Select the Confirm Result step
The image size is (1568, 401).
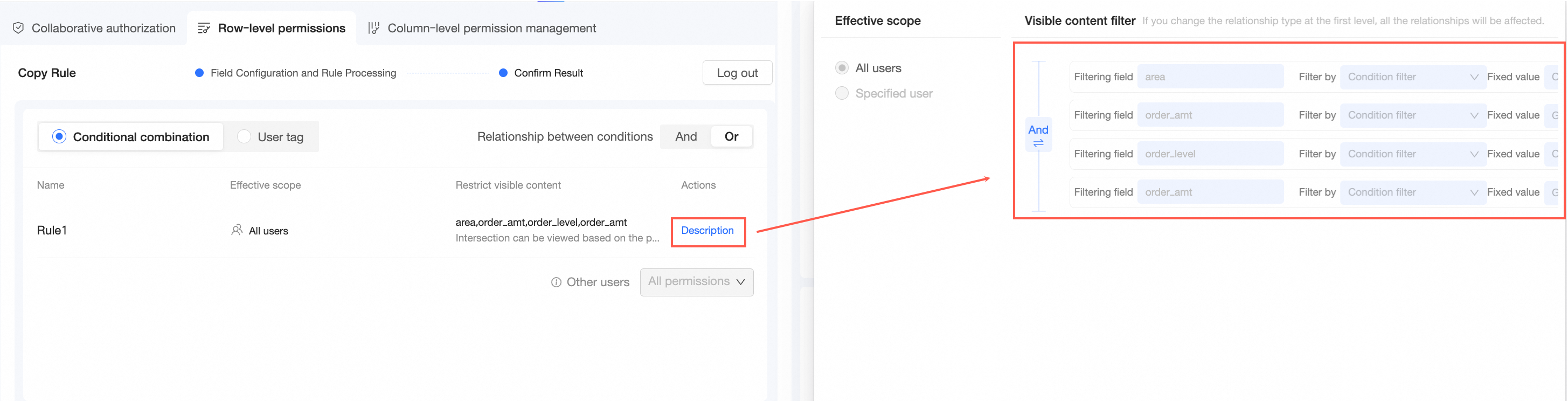click(540, 73)
